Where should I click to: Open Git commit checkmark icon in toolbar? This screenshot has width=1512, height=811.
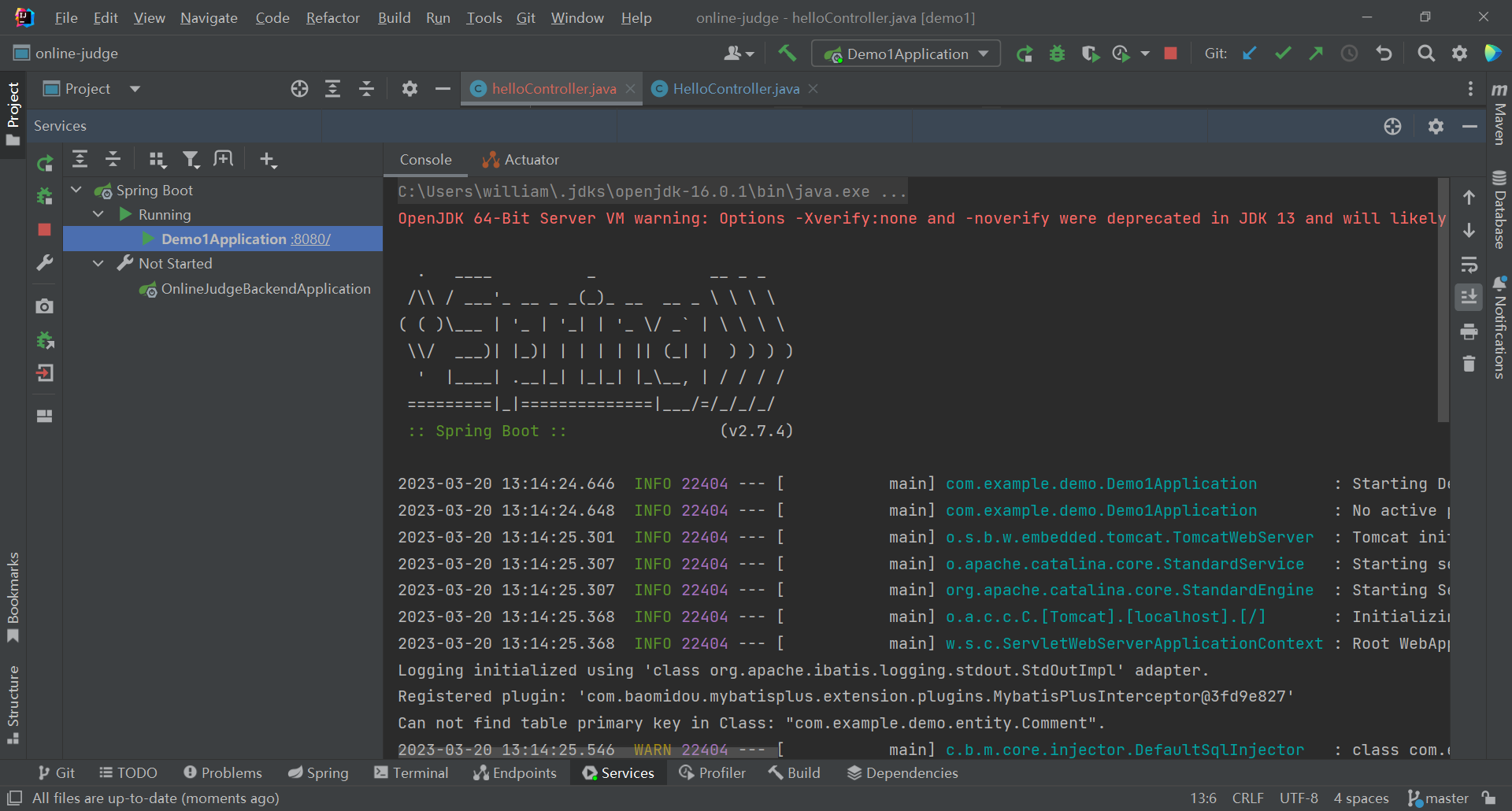pyautogui.click(x=1283, y=53)
